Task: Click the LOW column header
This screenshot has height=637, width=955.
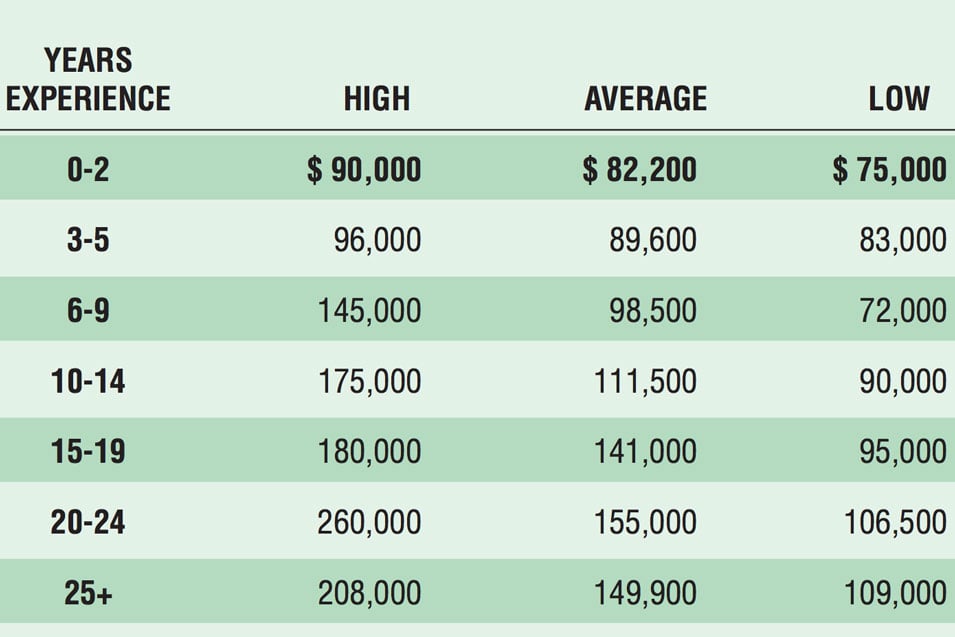Action: click(899, 99)
